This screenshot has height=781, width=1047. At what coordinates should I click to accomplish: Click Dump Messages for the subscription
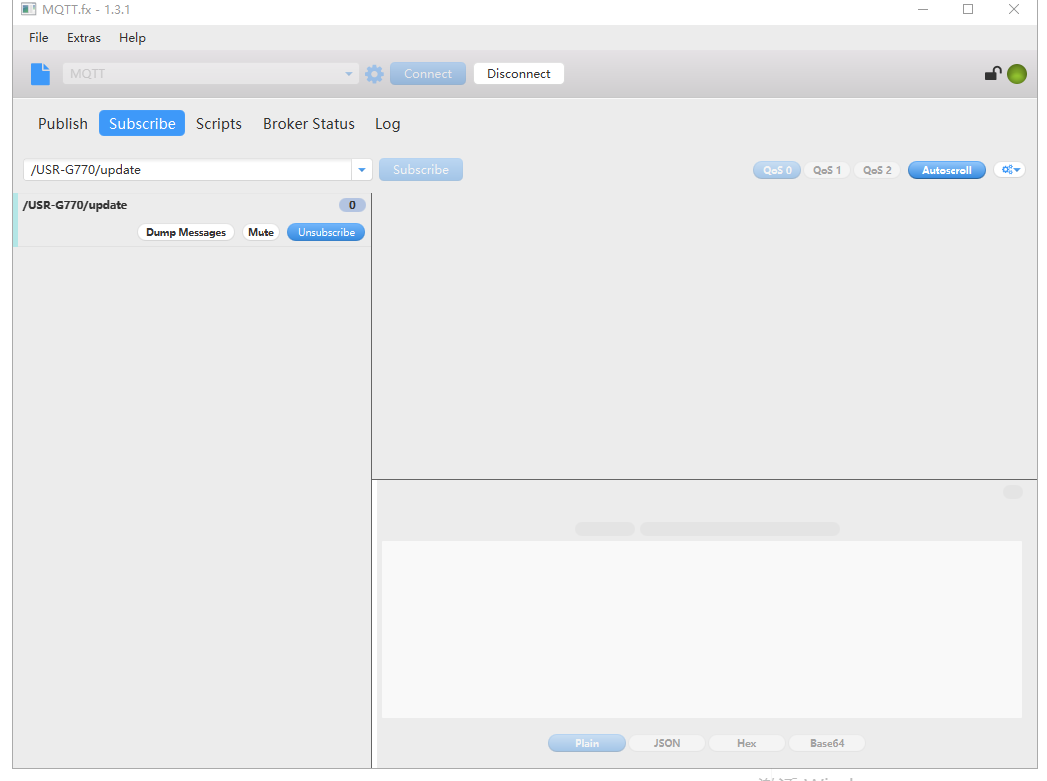tap(186, 232)
